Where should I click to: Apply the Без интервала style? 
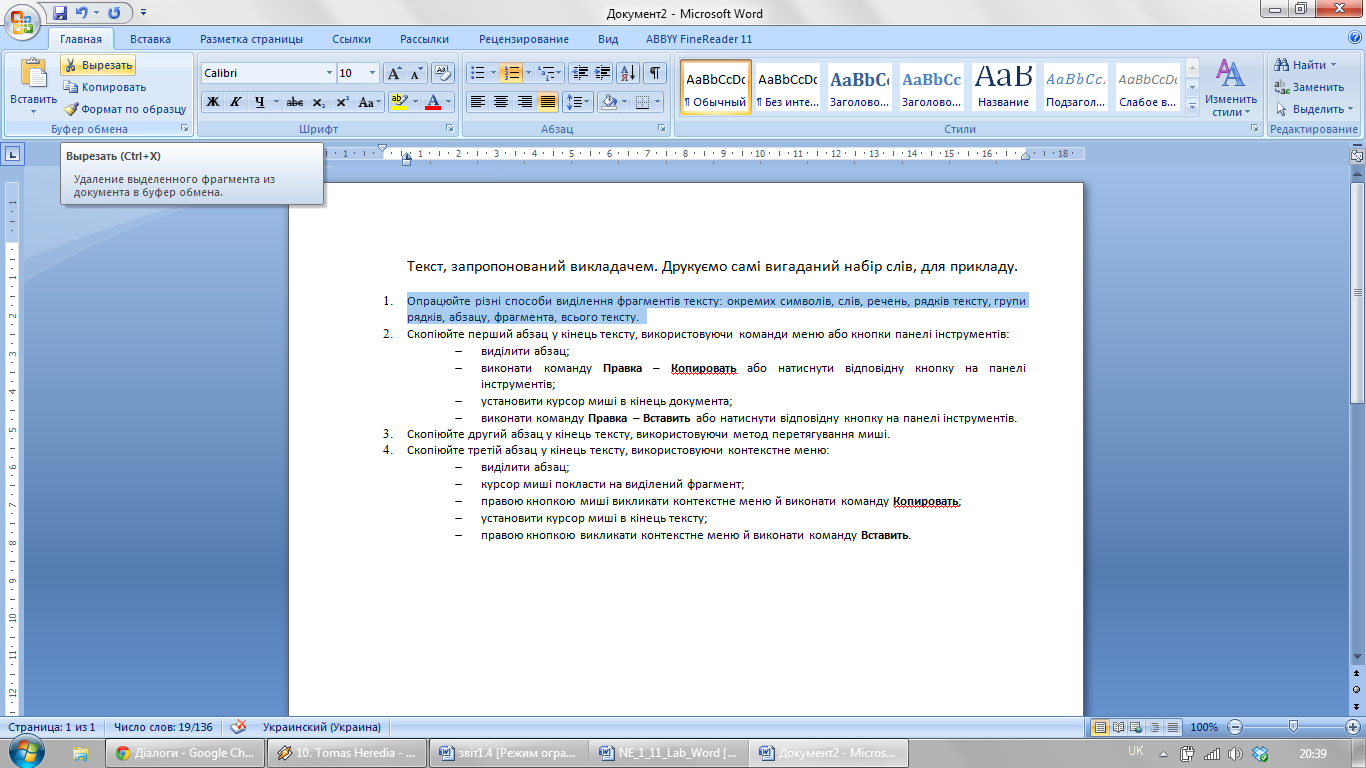click(787, 88)
